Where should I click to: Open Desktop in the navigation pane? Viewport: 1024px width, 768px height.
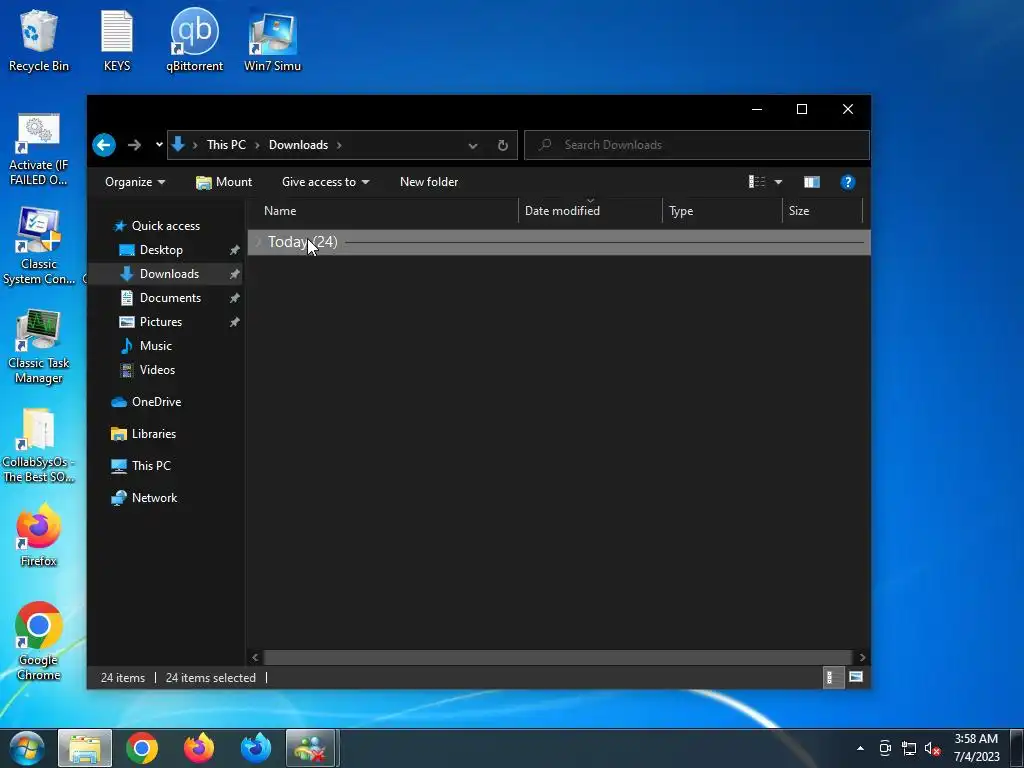pyautogui.click(x=161, y=250)
